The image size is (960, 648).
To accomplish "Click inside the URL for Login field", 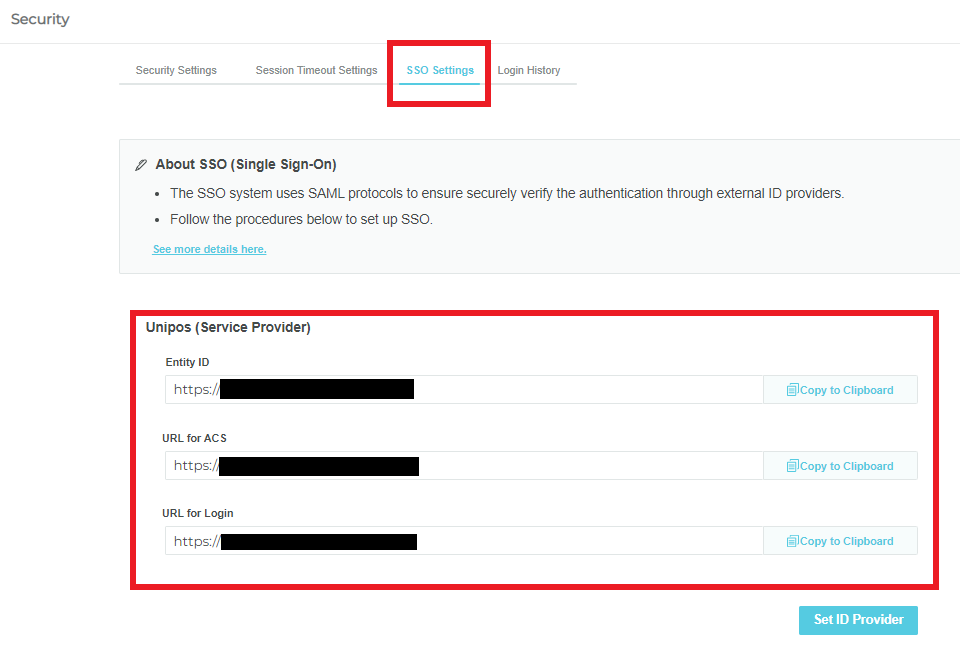I will point(464,541).
